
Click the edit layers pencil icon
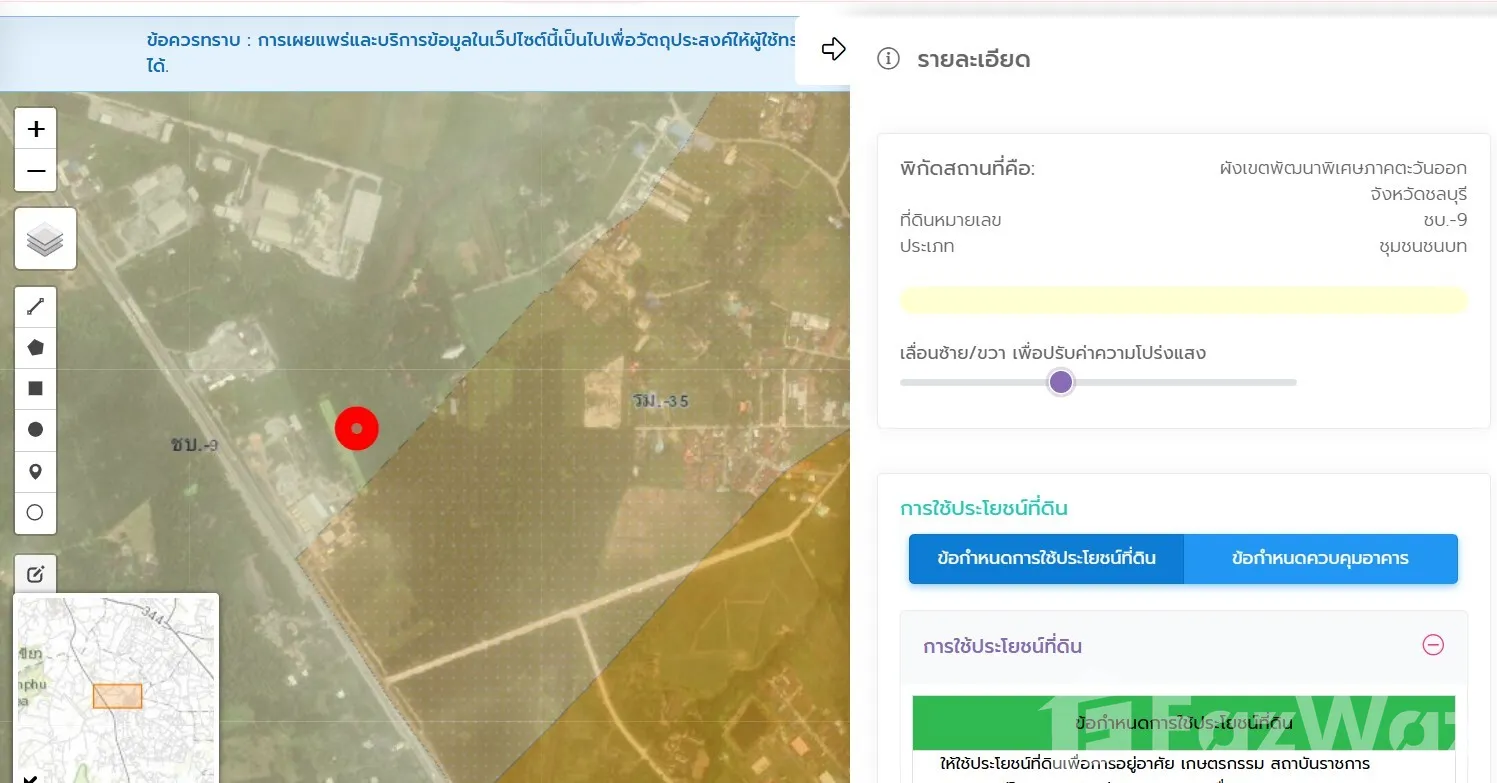[x=36, y=574]
